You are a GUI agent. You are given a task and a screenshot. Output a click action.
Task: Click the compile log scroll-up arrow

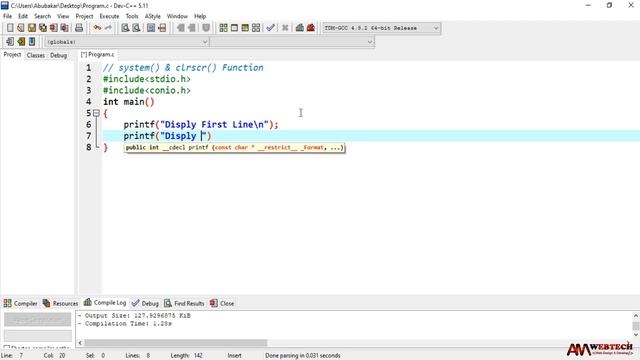[x=636, y=316]
